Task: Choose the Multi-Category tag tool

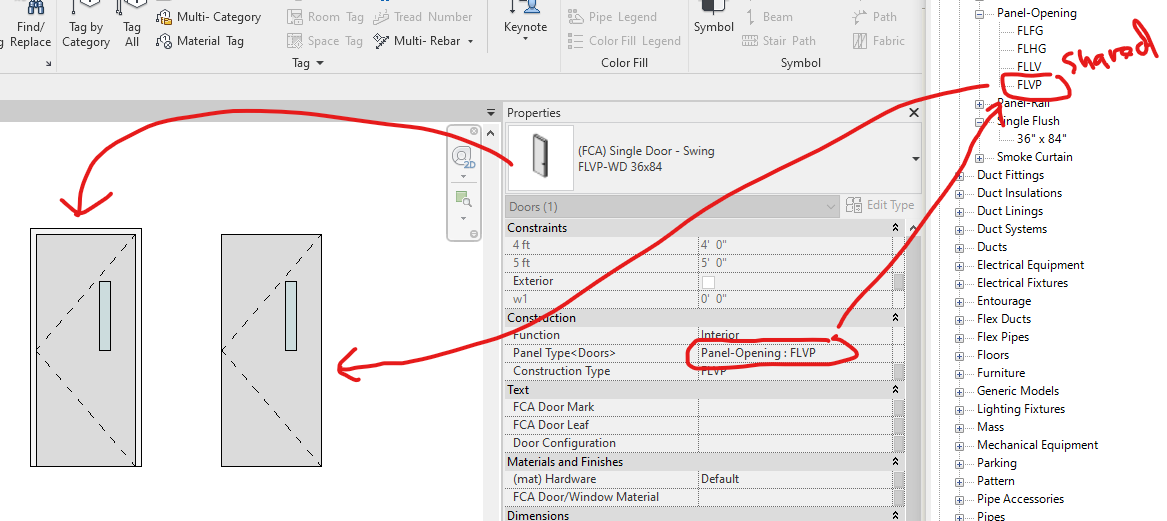Action: [x=208, y=16]
